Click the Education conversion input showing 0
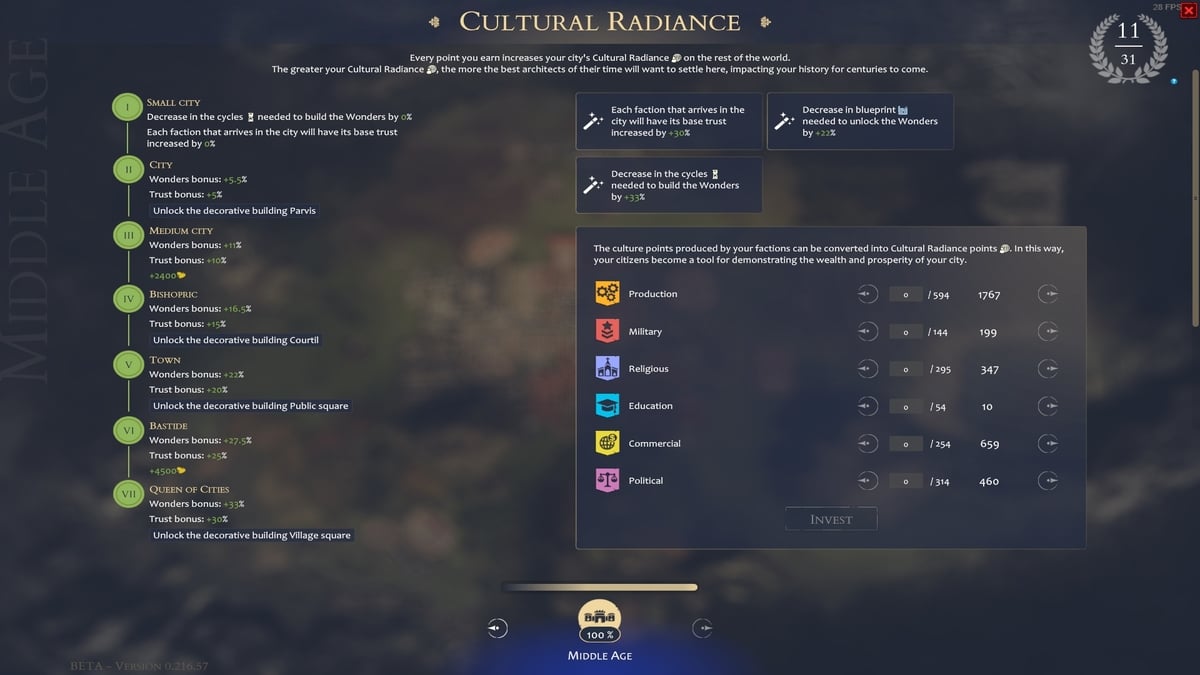The image size is (1200, 675). point(905,406)
